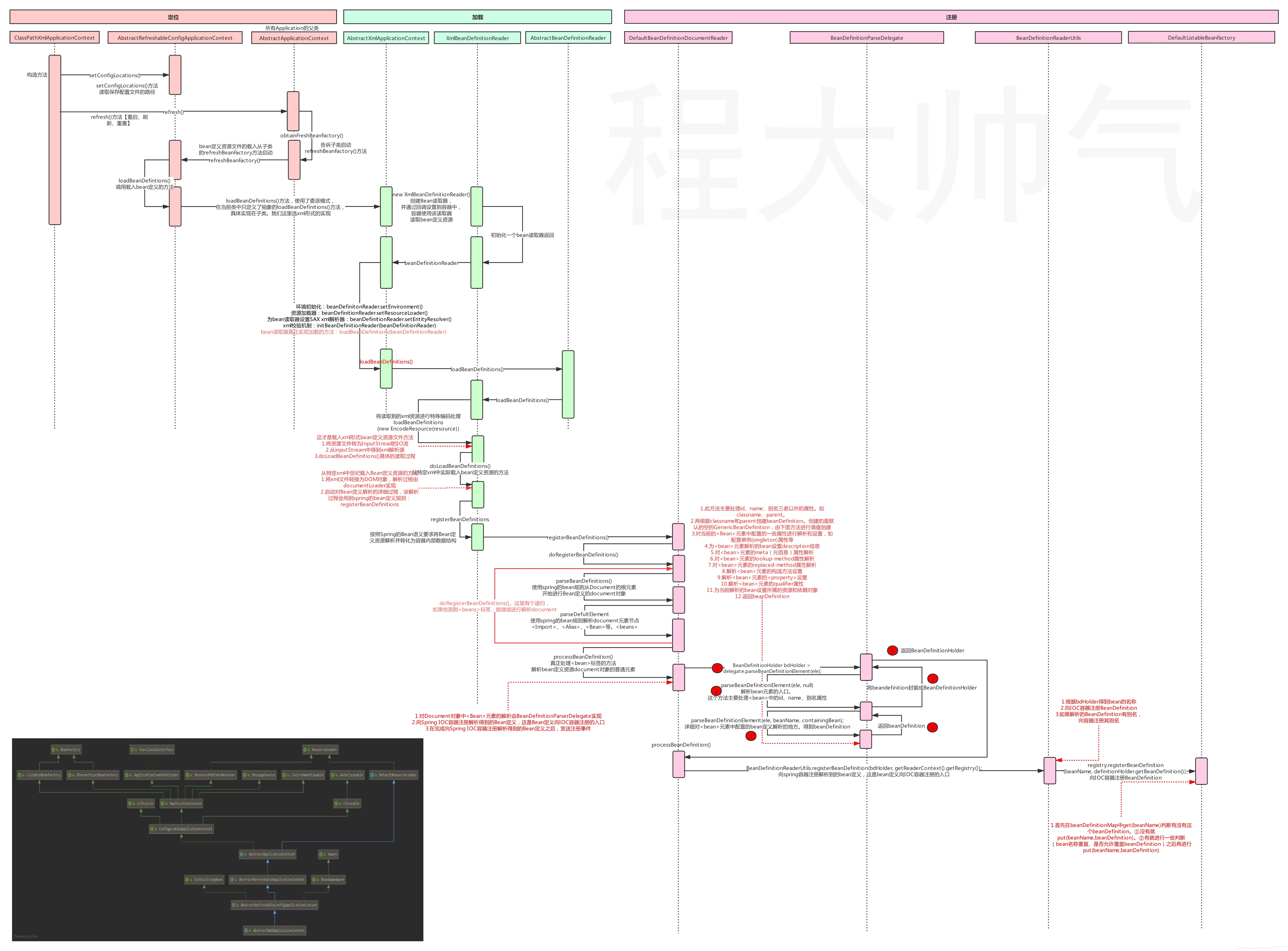This screenshot has height=951, width=1288.
Task: Click the ApplicationContext interface node
Action: click(x=181, y=803)
